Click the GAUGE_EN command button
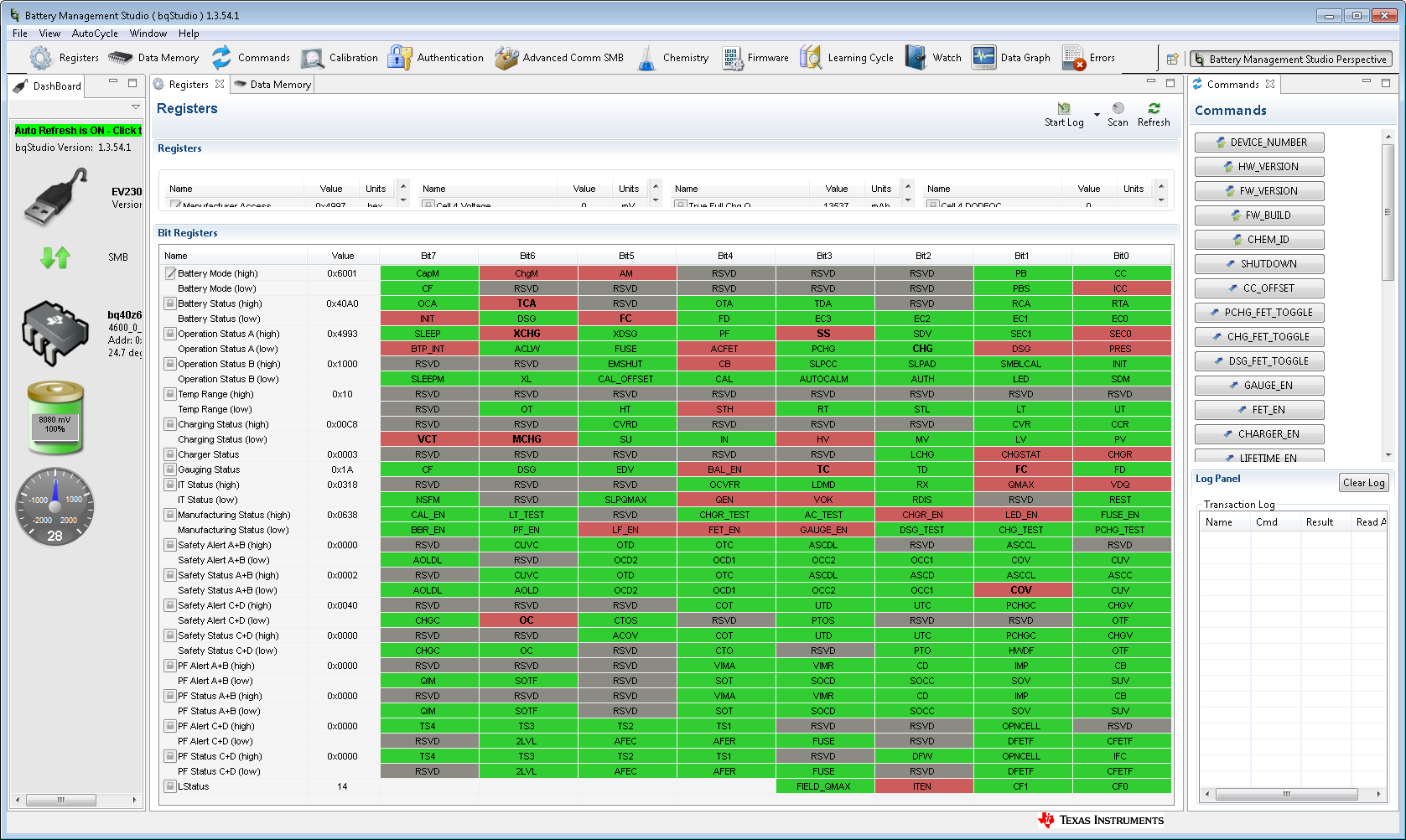 (x=1259, y=386)
